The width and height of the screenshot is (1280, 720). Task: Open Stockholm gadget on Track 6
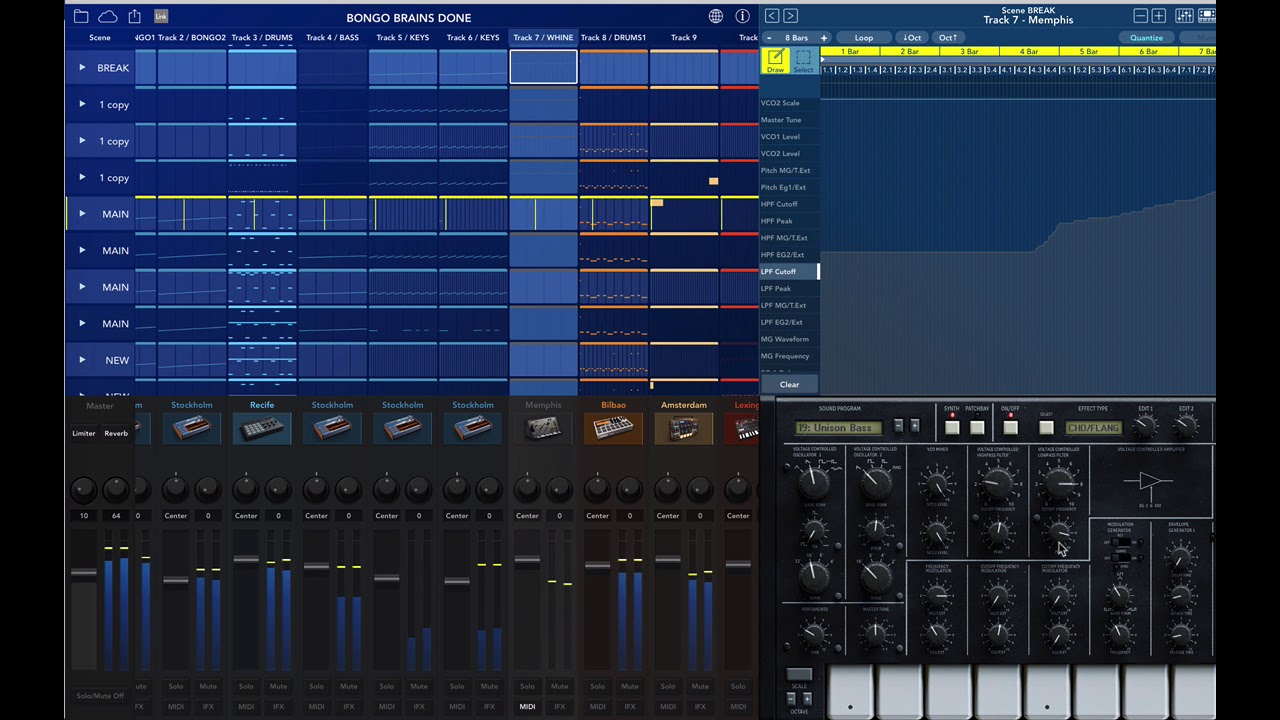point(472,428)
